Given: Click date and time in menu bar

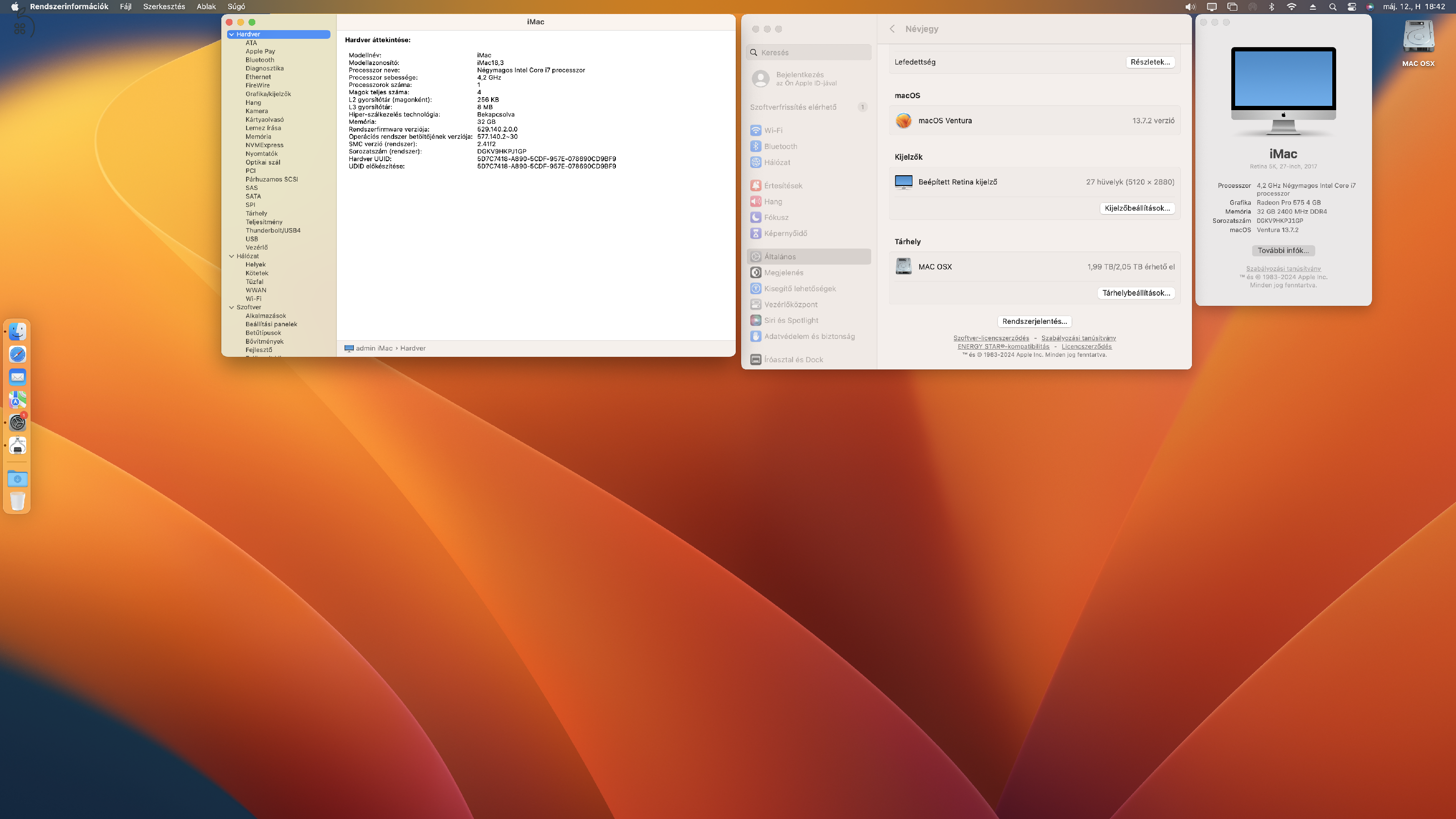Looking at the screenshot, I should [x=1414, y=7].
